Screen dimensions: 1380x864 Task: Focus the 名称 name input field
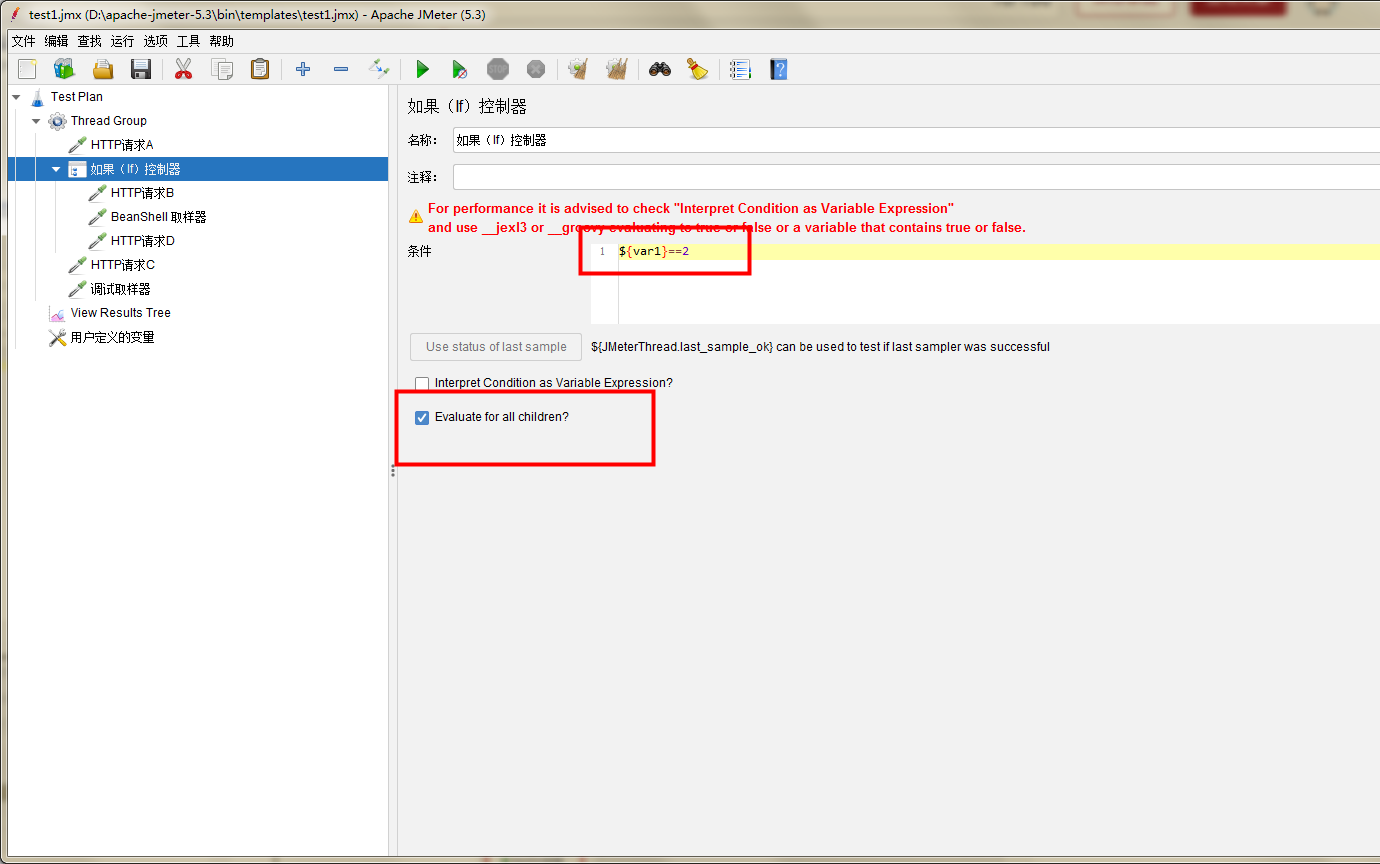[x=916, y=141]
